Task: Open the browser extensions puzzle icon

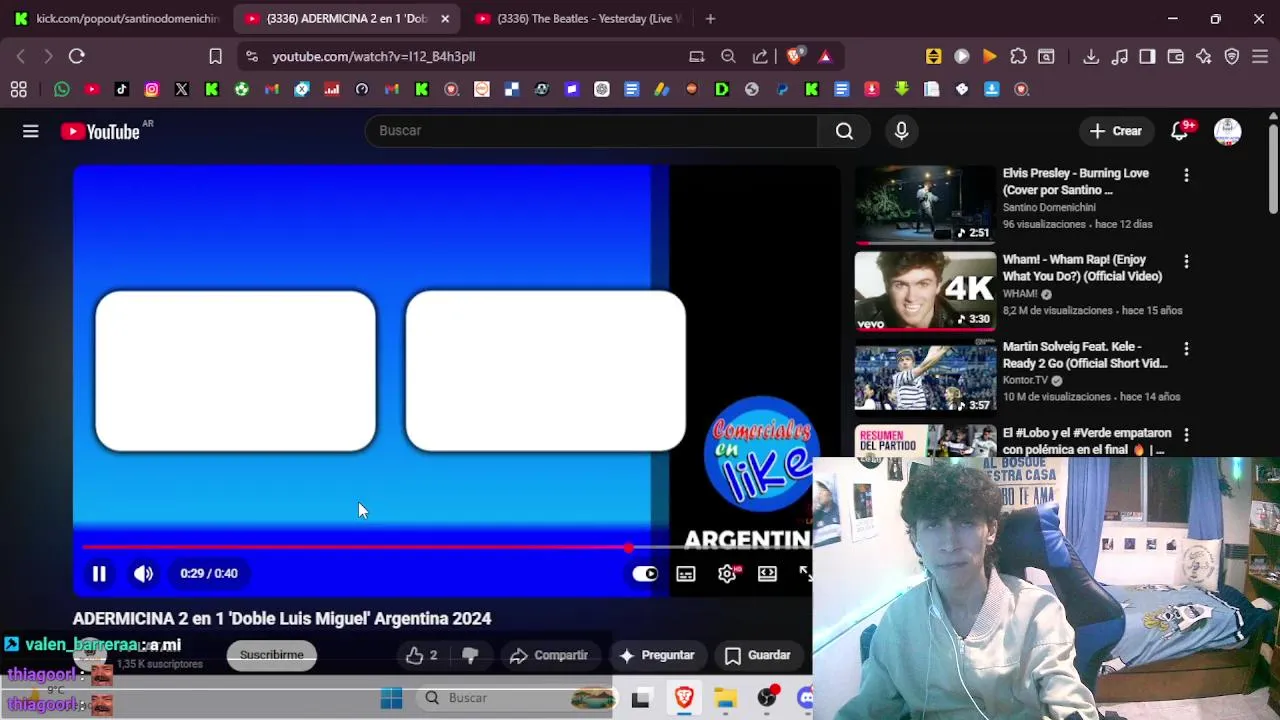Action: (1018, 56)
